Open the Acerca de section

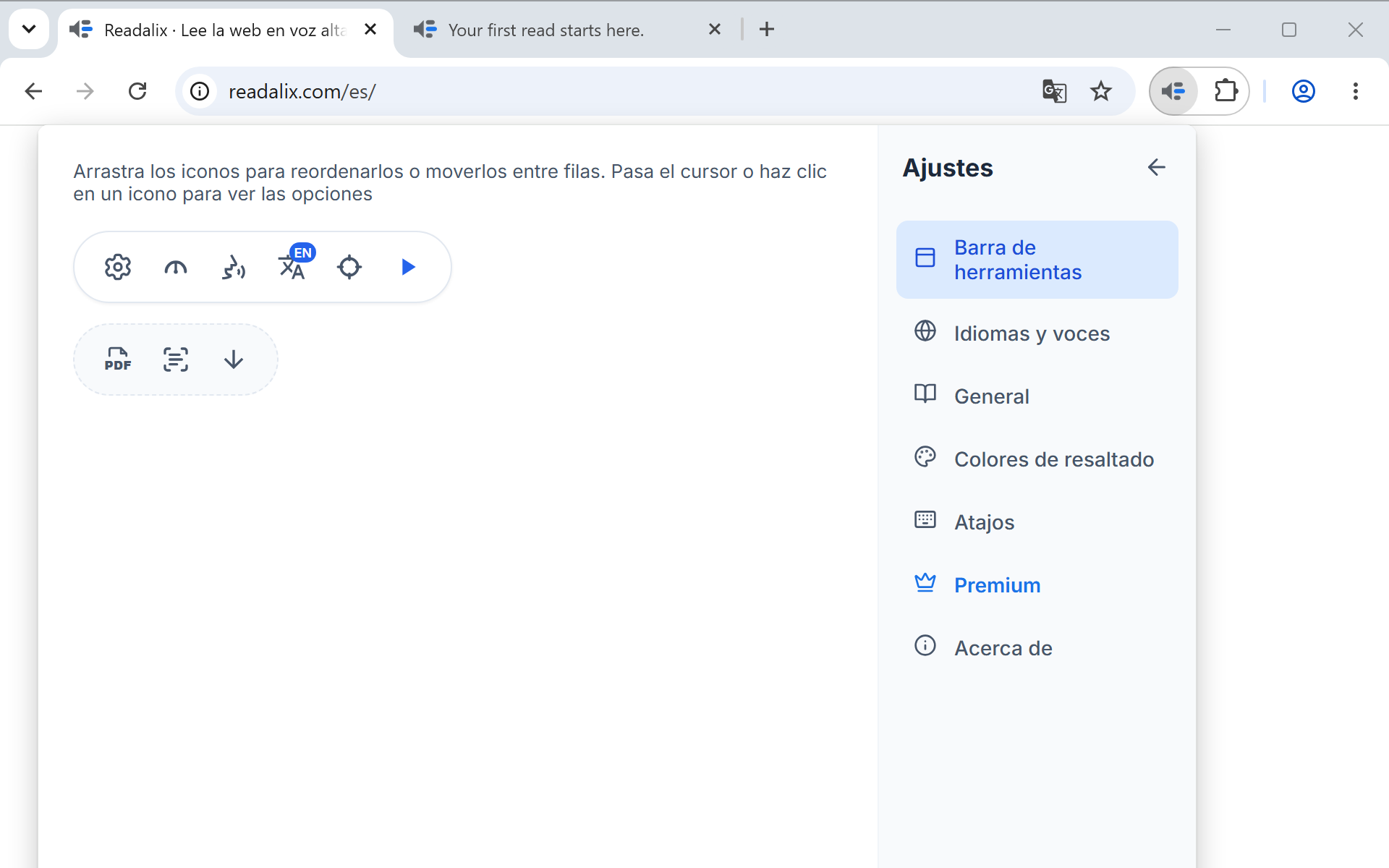pyautogui.click(x=1037, y=648)
